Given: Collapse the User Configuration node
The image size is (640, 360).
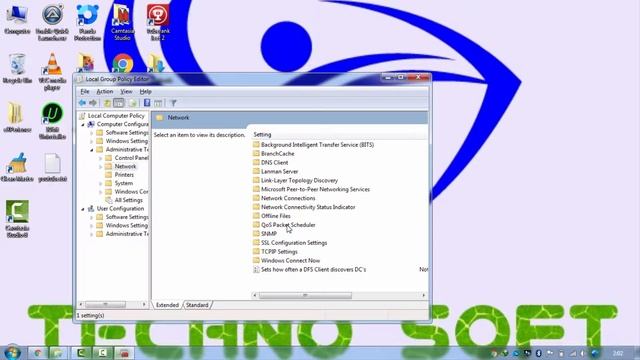Looking at the screenshot, I should pyautogui.click(x=83, y=209).
